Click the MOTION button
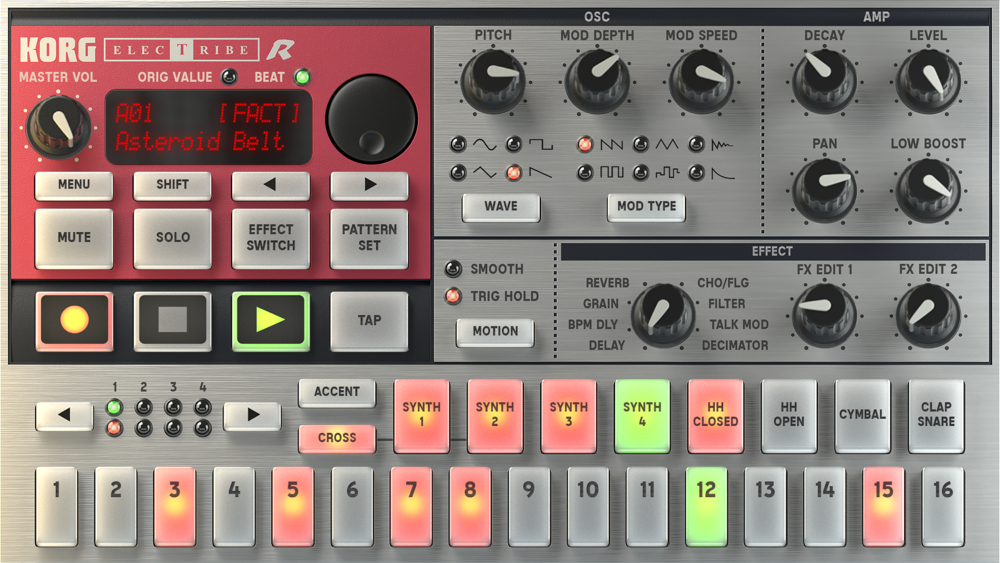The height and width of the screenshot is (563, 1000). coord(495,332)
